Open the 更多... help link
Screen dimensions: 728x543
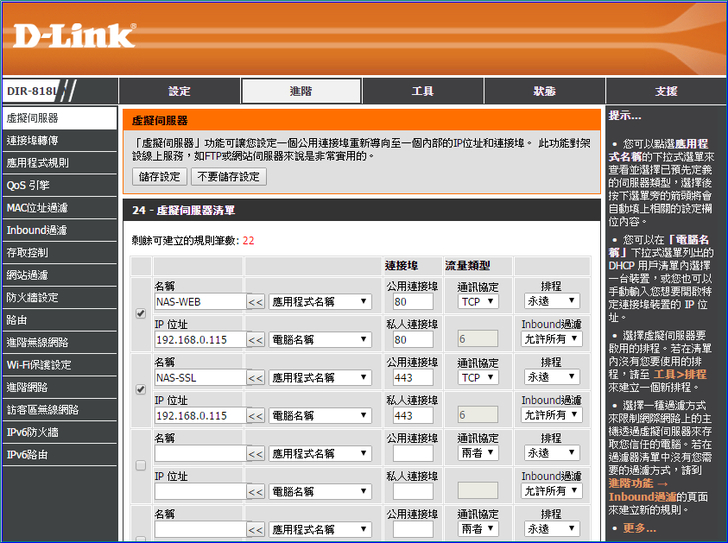pyautogui.click(x=639, y=528)
